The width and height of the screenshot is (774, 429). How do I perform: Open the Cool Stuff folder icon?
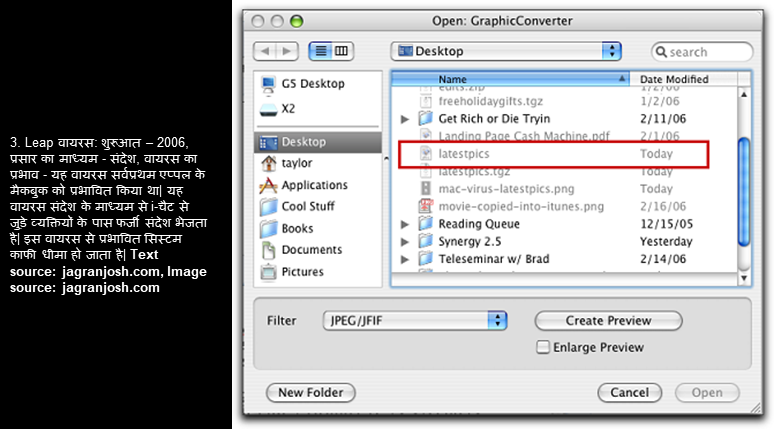(268, 207)
